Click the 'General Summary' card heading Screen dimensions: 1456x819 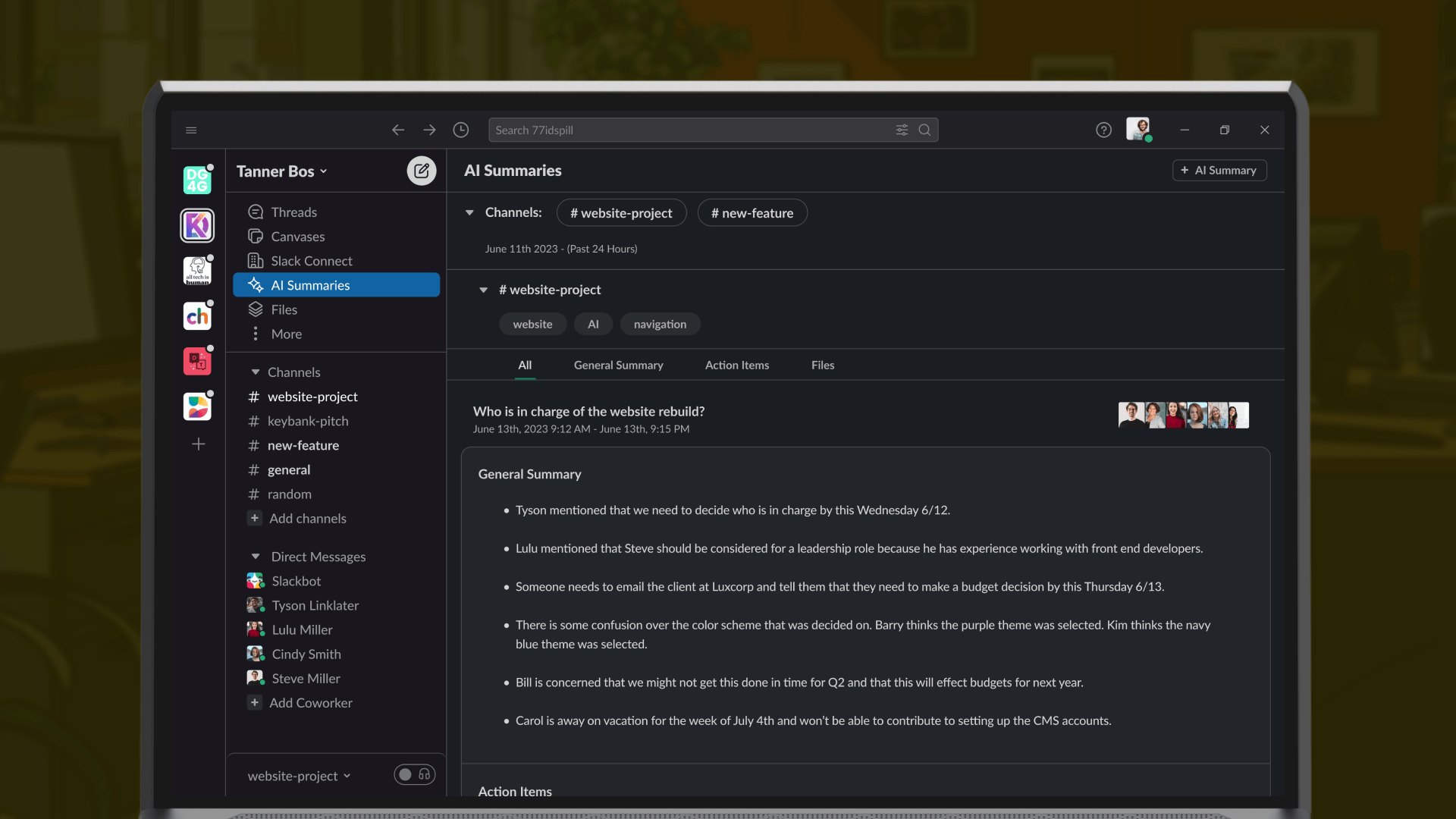(529, 474)
